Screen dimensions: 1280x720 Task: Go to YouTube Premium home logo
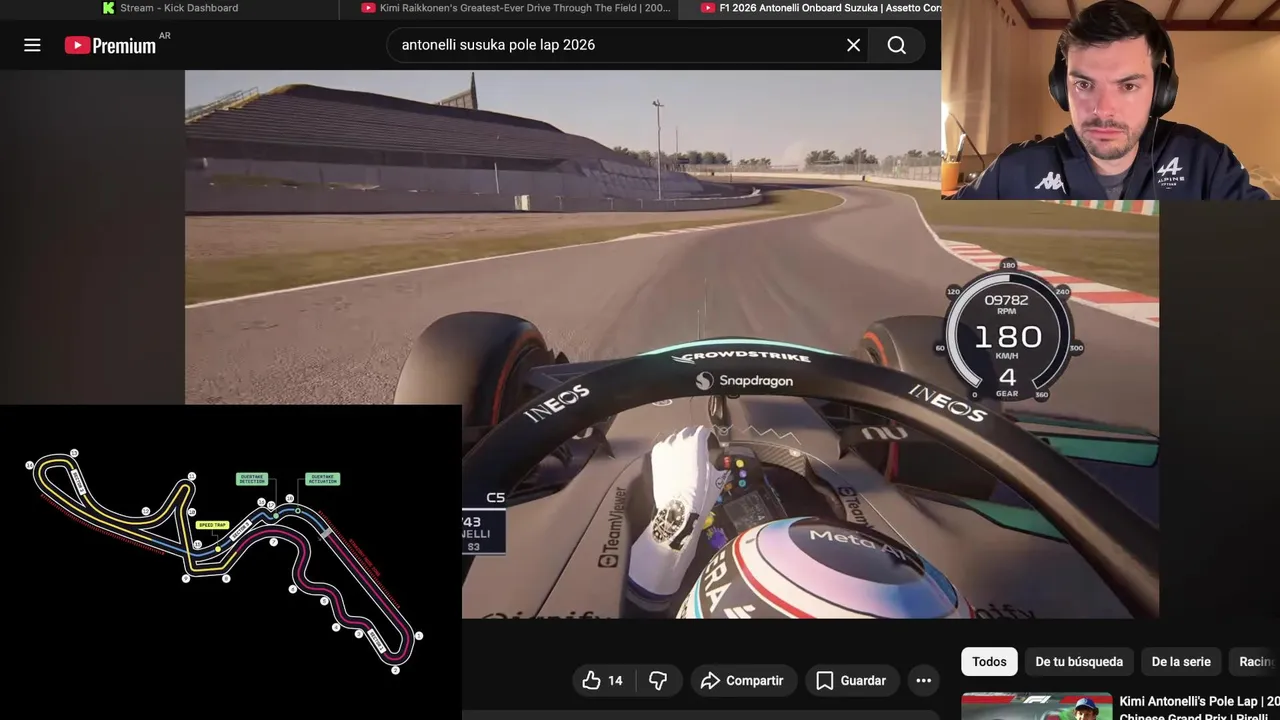pos(110,45)
